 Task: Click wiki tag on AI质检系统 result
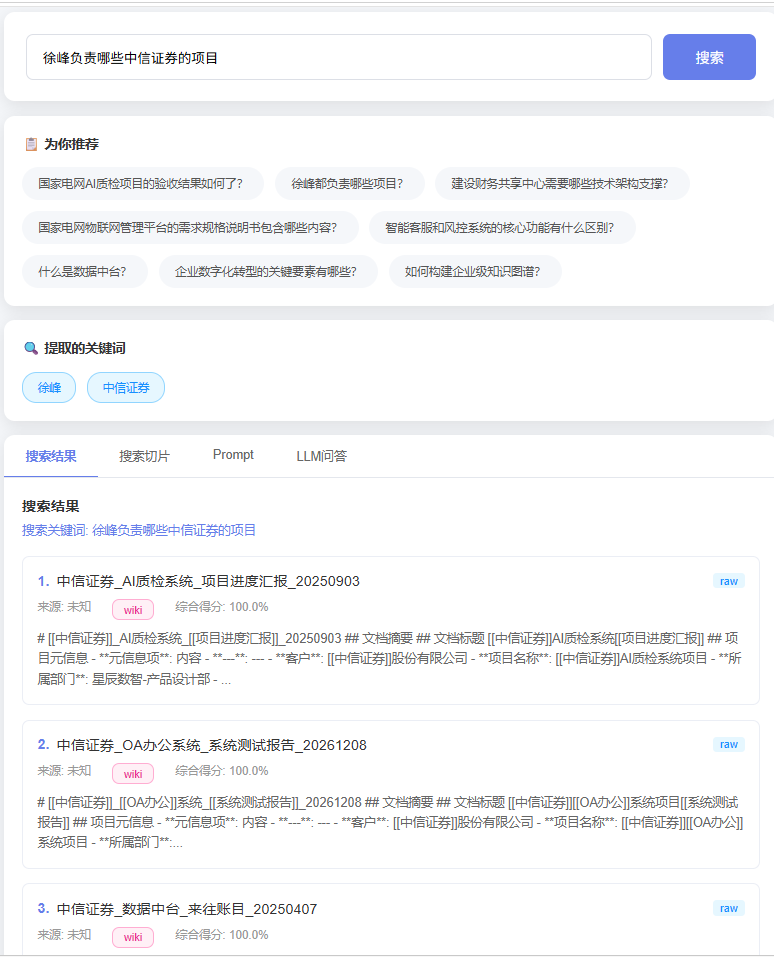(133, 610)
